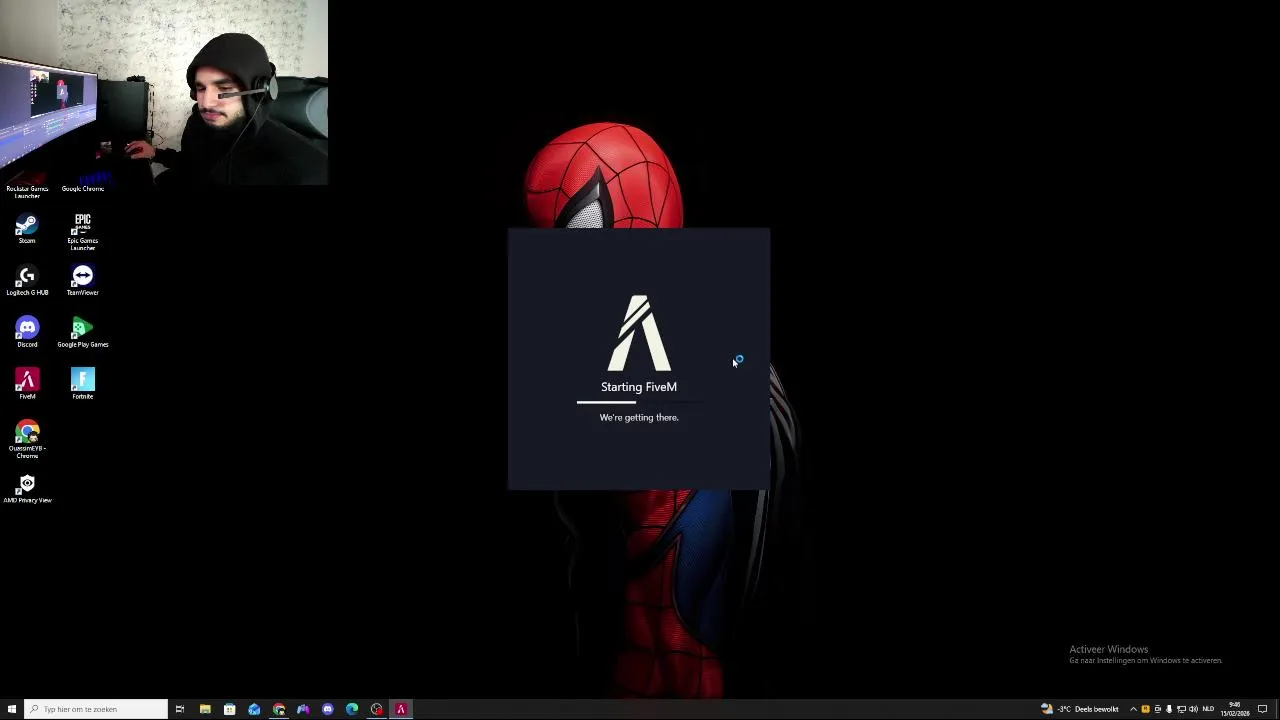
Task: Expand the hidden system tray icons
Action: pyautogui.click(x=1133, y=709)
